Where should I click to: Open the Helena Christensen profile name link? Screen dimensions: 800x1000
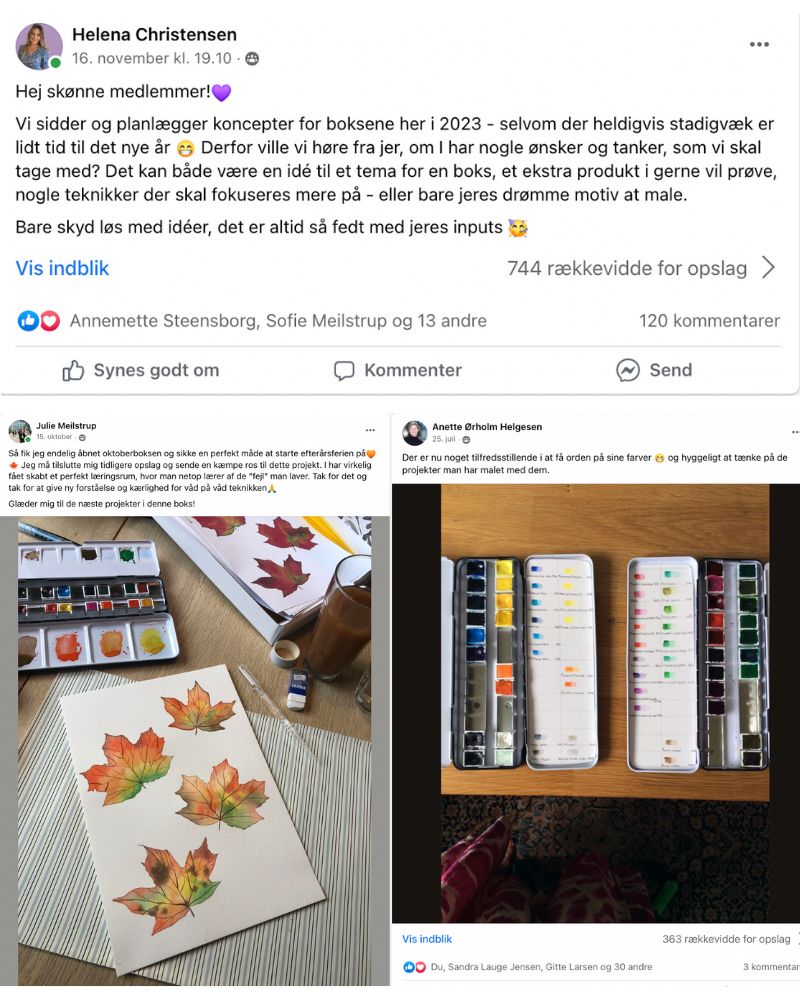[154, 34]
